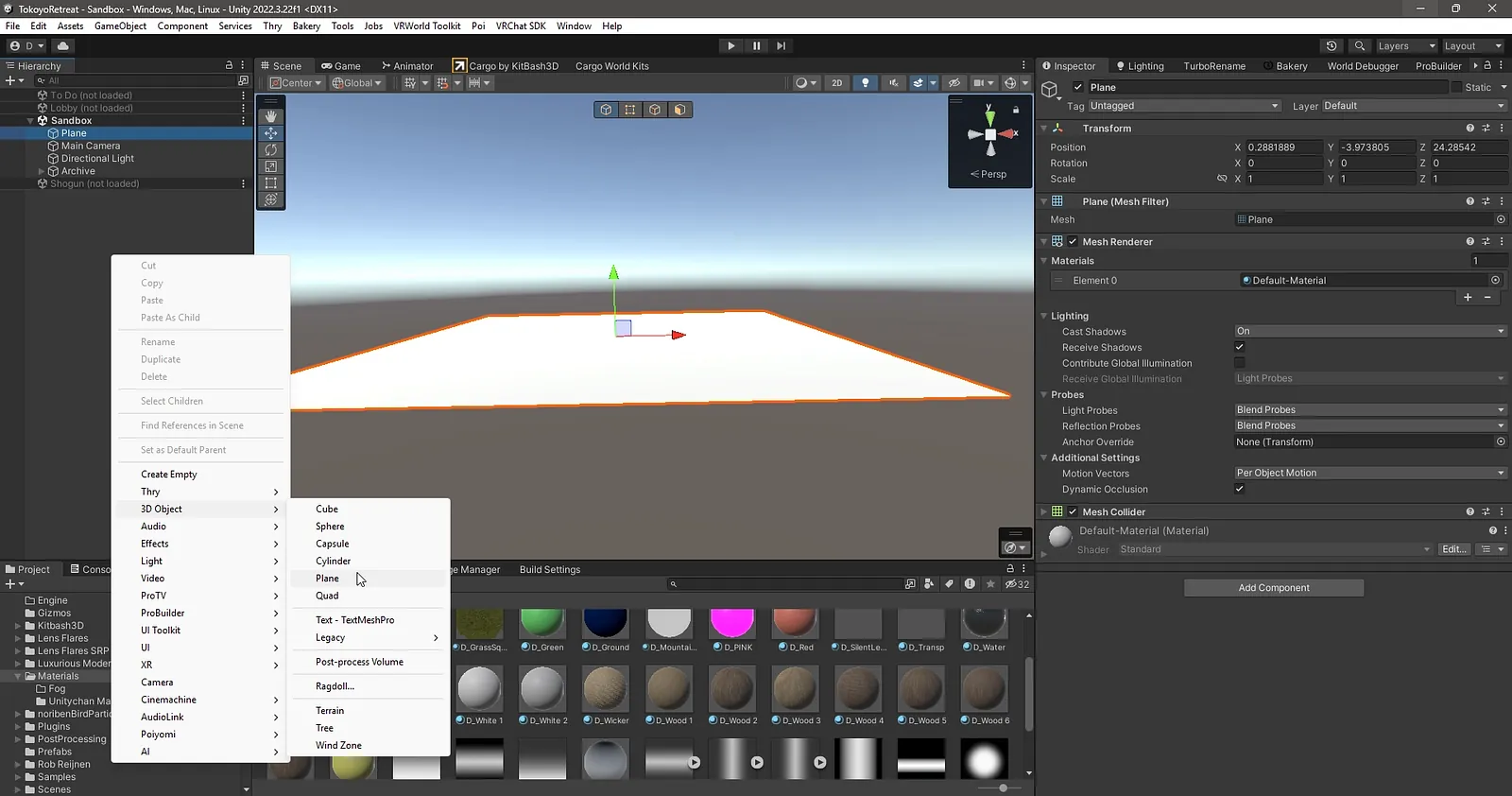The width and height of the screenshot is (1512, 796).
Task: Disable the Mesh Renderer component checkbox
Action: [1073, 242]
